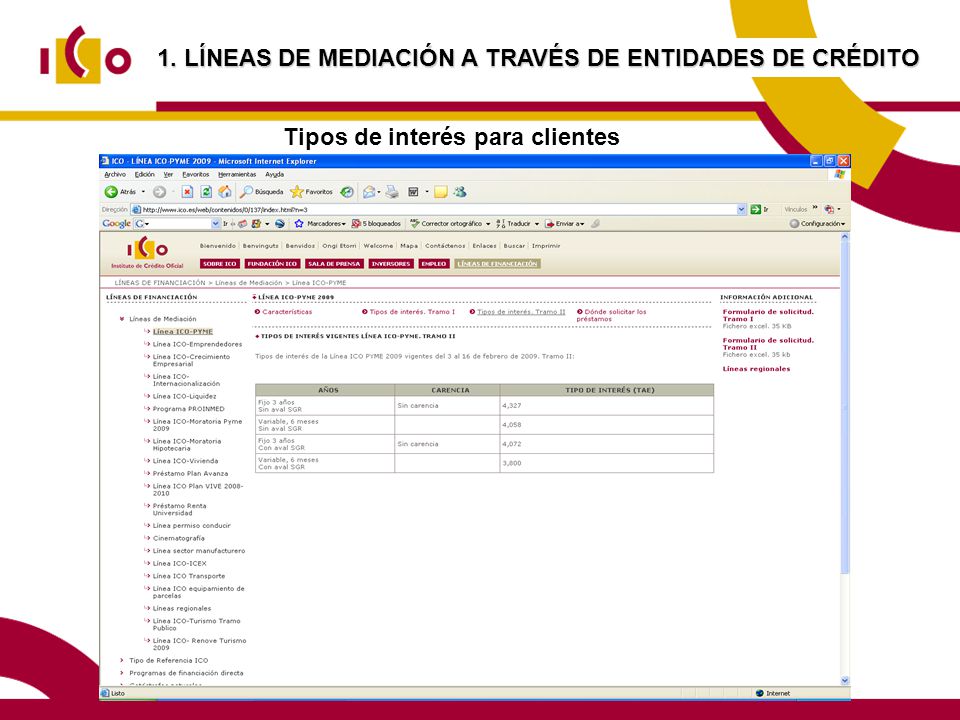This screenshot has height=720, width=960.
Task: Select Línea ICO-Liquidez in sidebar
Action: 184,396
